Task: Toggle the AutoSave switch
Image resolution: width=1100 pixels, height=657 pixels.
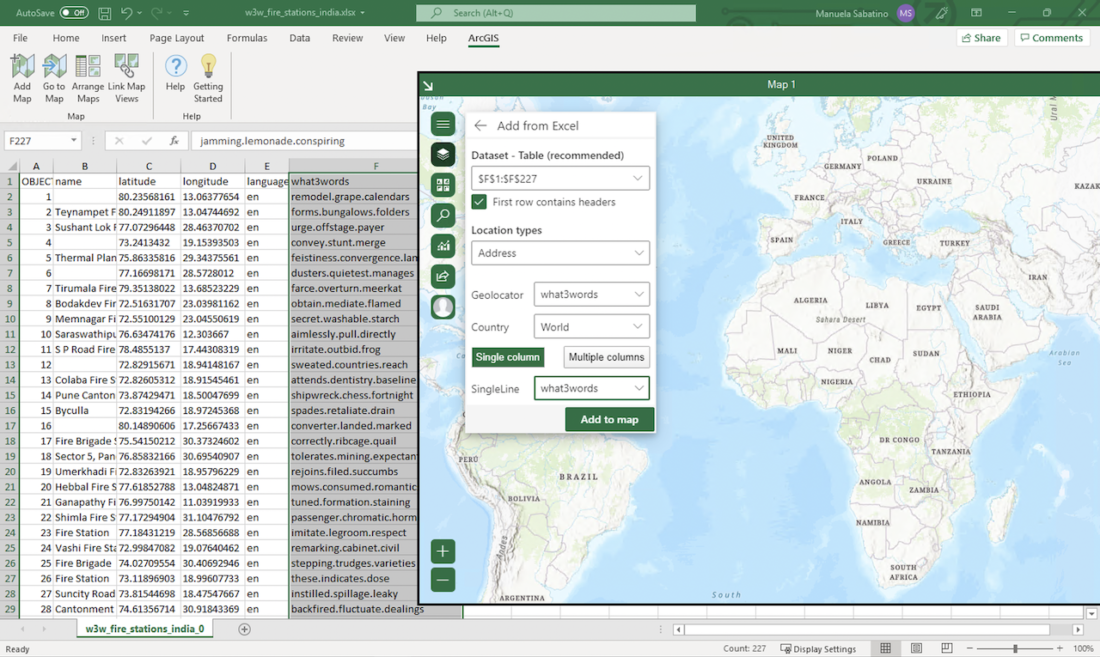Action: click(x=74, y=13)
